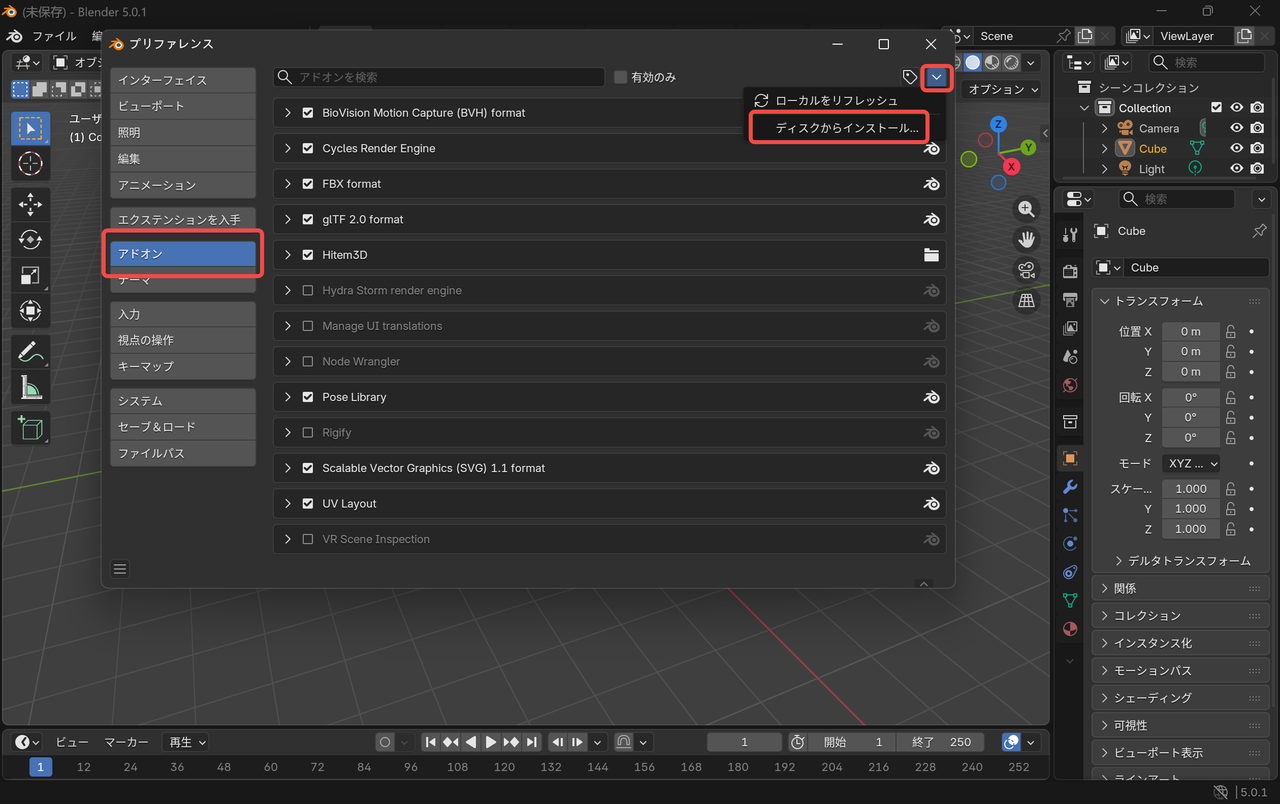Check the 有効のみ filter checkbox
This screenshot has width=1280, height=804.
pyautogui.click(x=621, y=77)
